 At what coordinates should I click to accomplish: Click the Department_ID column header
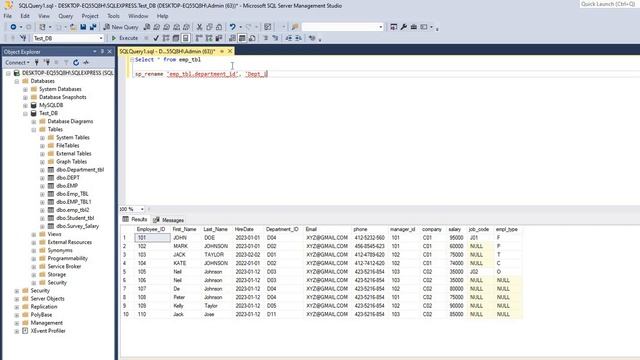click(x=282, y=229)
